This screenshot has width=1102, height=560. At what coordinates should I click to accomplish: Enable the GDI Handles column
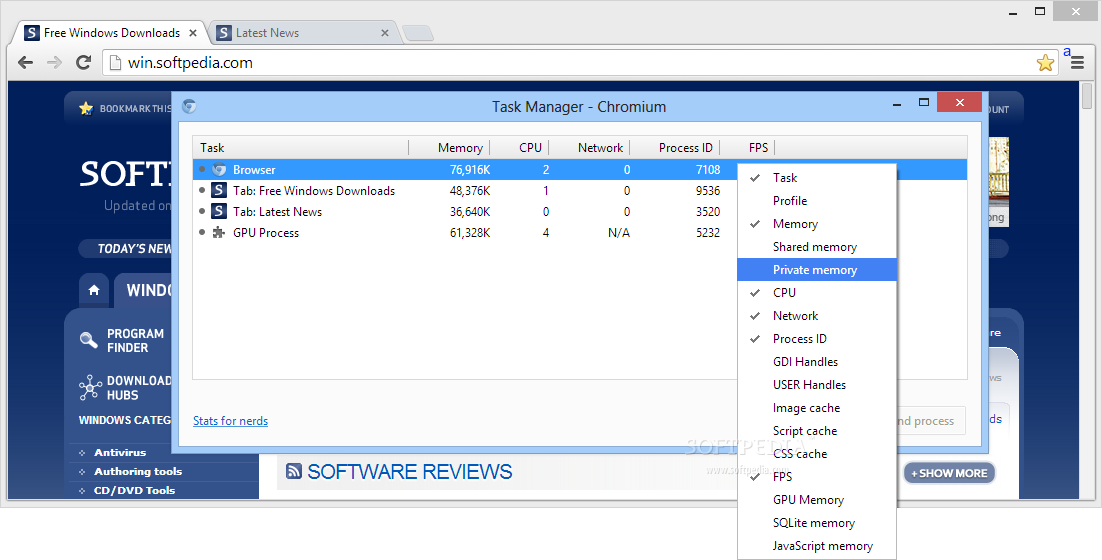[817, 362]
